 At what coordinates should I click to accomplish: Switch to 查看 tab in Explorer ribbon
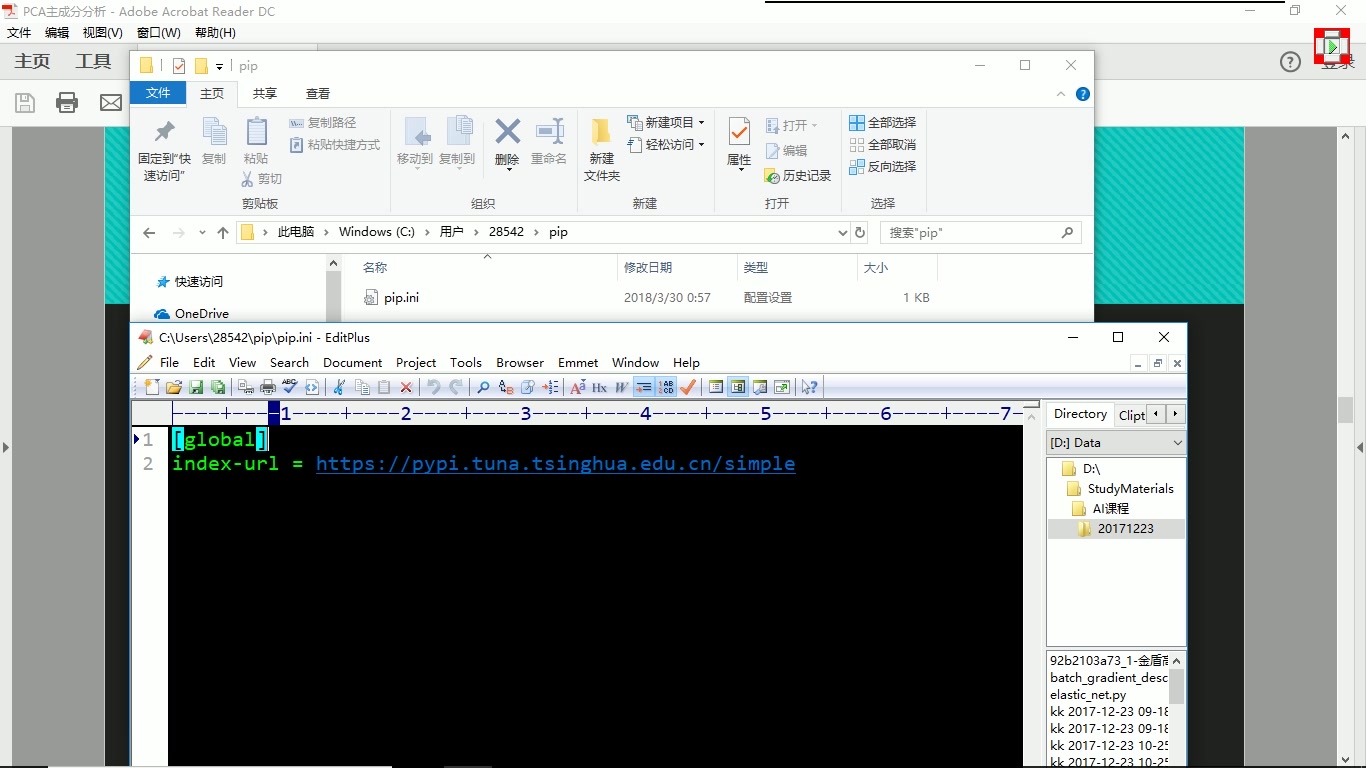click(x=318, y=93)
